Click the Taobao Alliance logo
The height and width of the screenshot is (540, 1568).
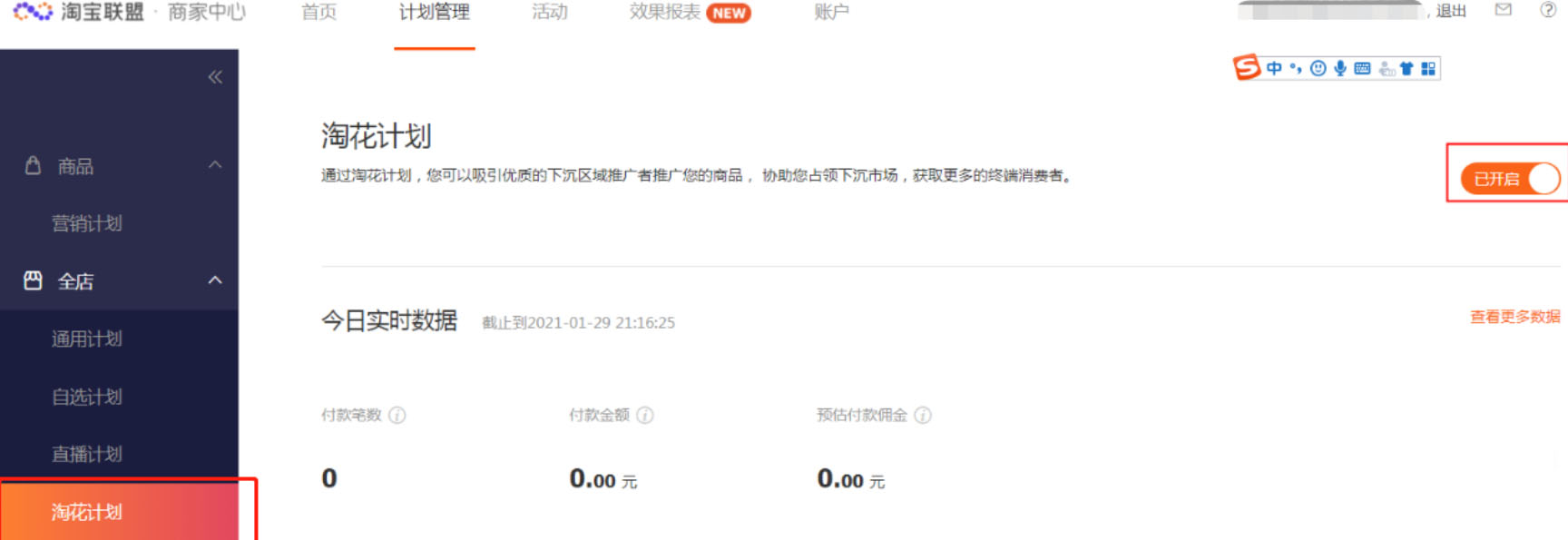[78, 12]
